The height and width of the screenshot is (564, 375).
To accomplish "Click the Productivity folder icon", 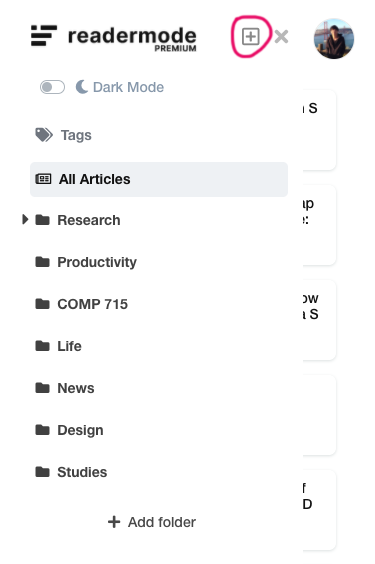I will [42, 262].
